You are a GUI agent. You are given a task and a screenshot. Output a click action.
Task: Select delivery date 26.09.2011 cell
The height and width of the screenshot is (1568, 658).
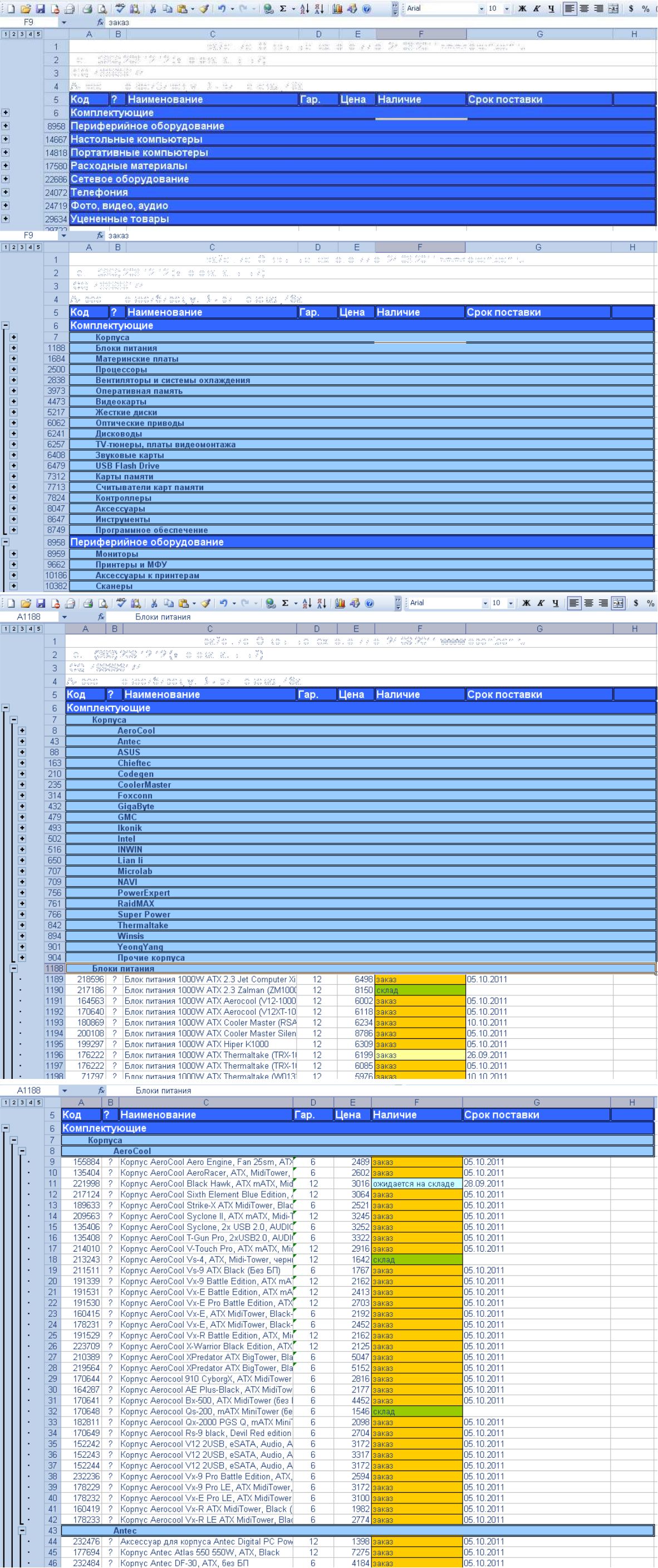(539, 1055)
